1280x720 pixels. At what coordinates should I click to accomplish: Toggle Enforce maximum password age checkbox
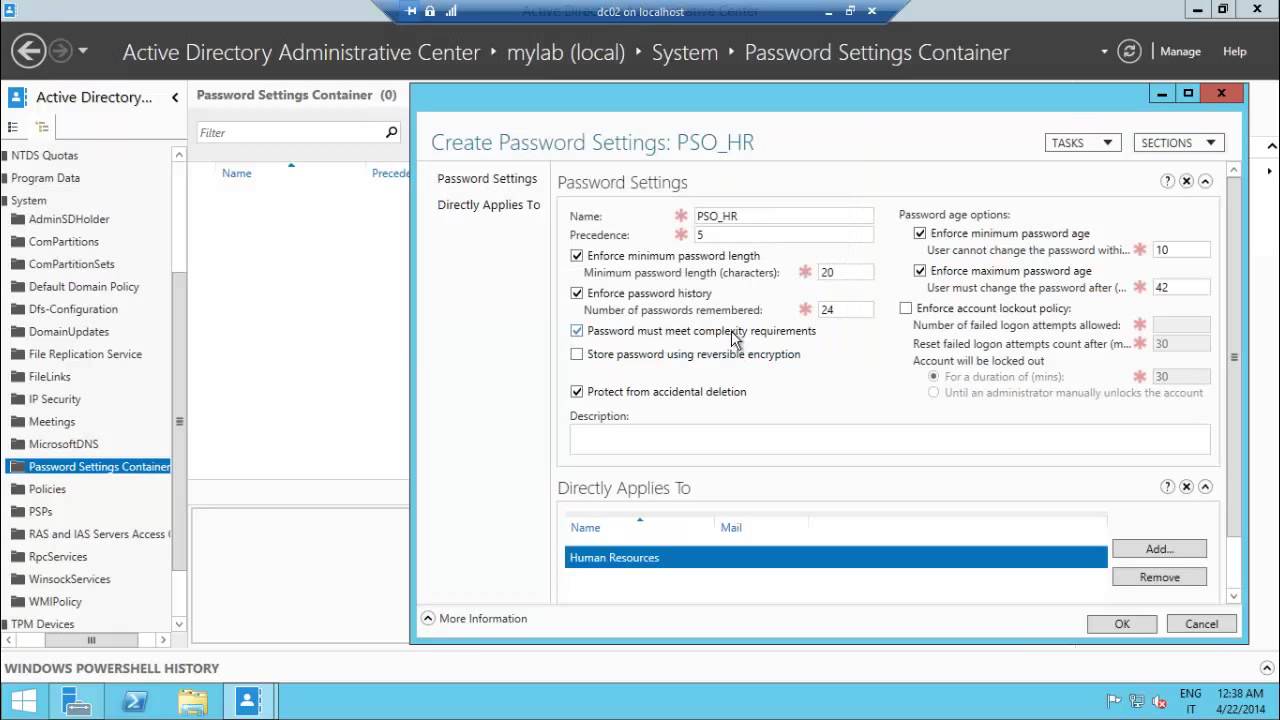click(920, 271)
